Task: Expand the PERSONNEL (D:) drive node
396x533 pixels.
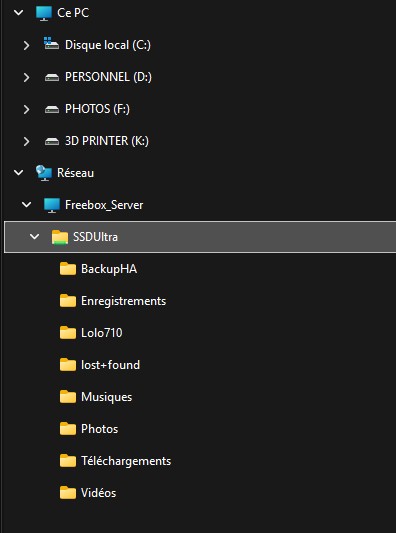Action: coord(26,77)
